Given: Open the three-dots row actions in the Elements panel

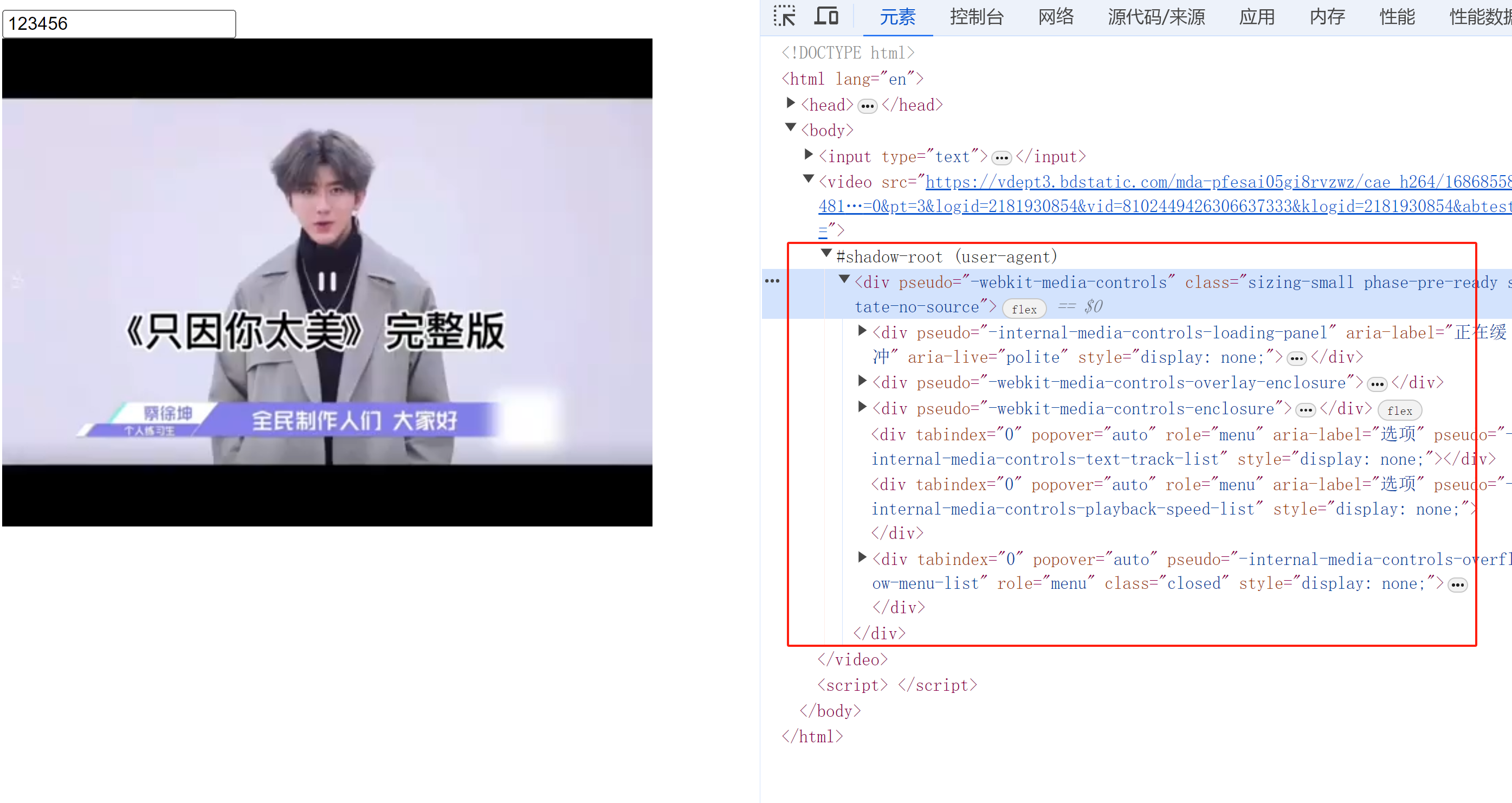Looking at the screenshot, I should coord(772,281).
